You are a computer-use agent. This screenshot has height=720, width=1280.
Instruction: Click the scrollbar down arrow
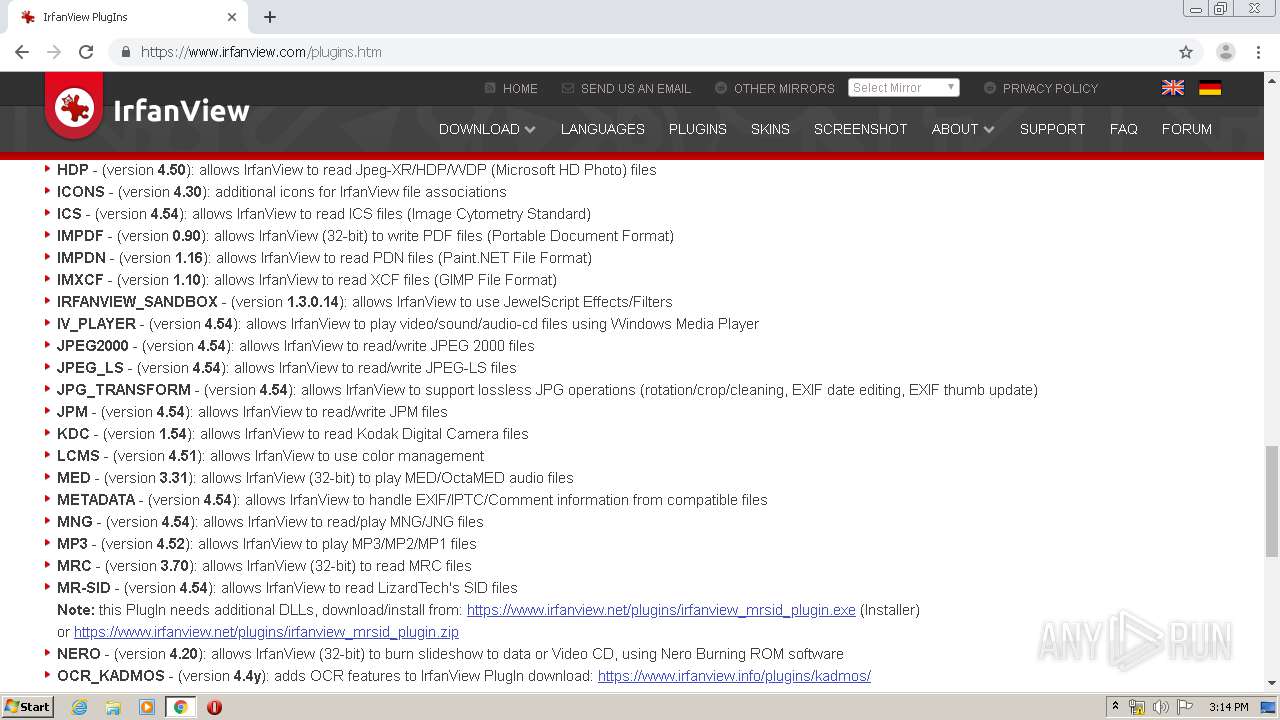1272,684
